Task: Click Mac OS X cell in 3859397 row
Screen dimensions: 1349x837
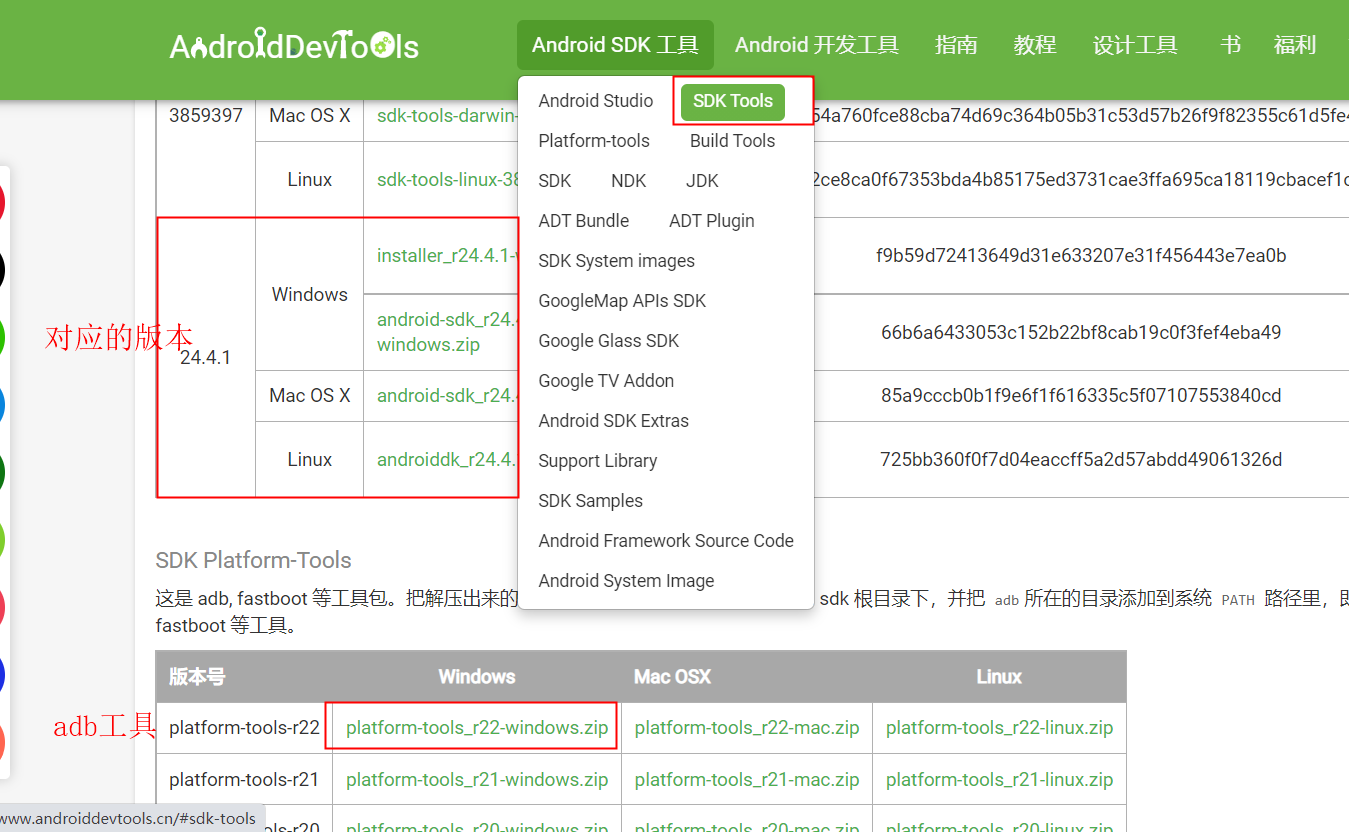Action: (310, 116)
